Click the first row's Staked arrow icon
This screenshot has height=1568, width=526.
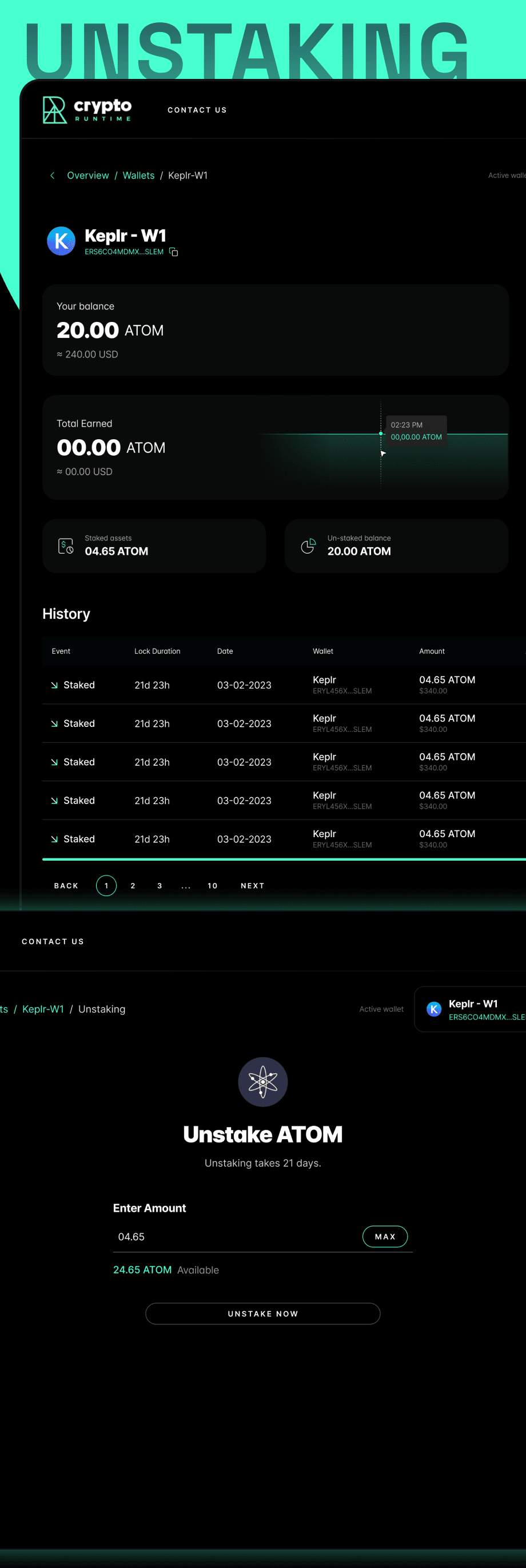55,686
